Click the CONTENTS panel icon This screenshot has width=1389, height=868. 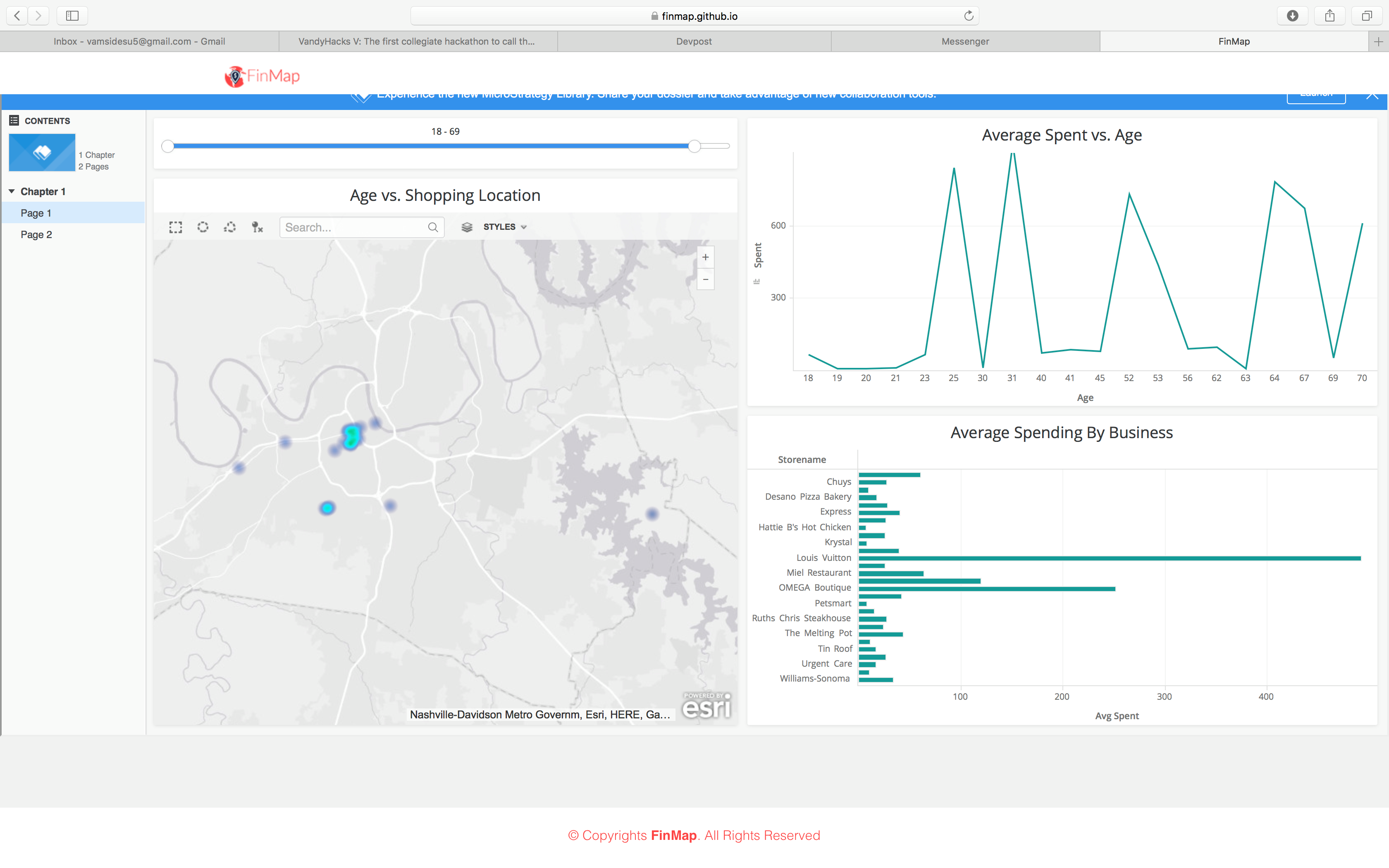click(x=14, y=121)
